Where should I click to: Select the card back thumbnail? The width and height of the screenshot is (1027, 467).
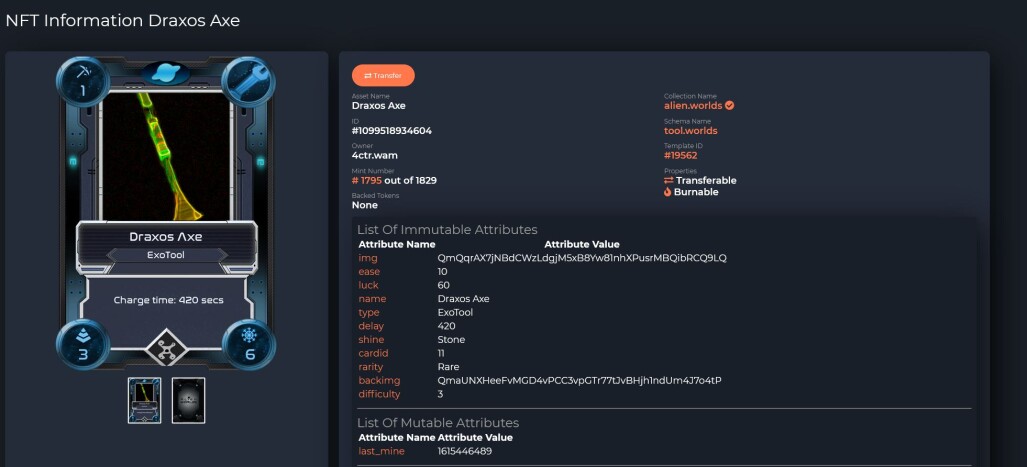point(189,400)
